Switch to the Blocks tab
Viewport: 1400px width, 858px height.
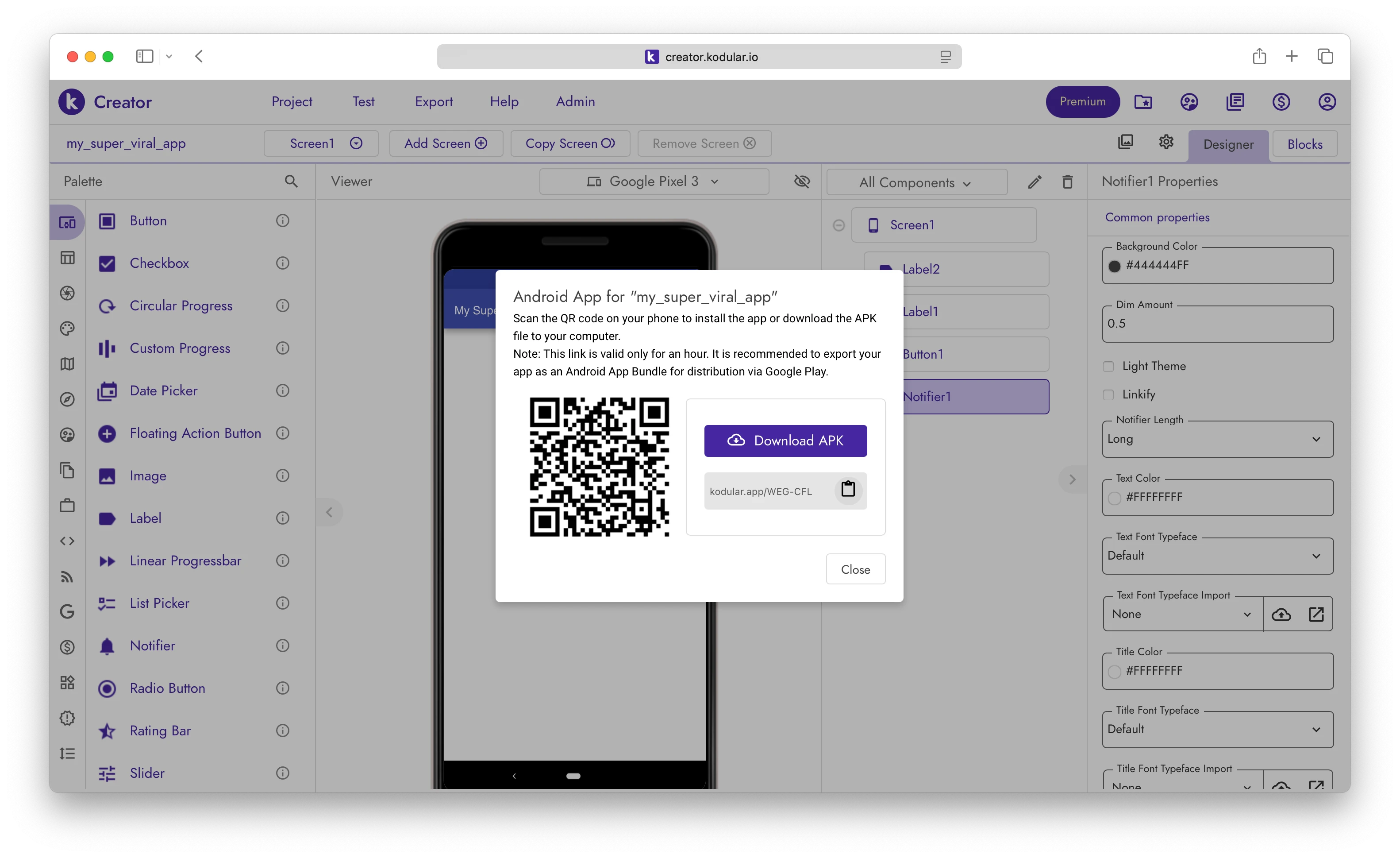coord(1304,144)
